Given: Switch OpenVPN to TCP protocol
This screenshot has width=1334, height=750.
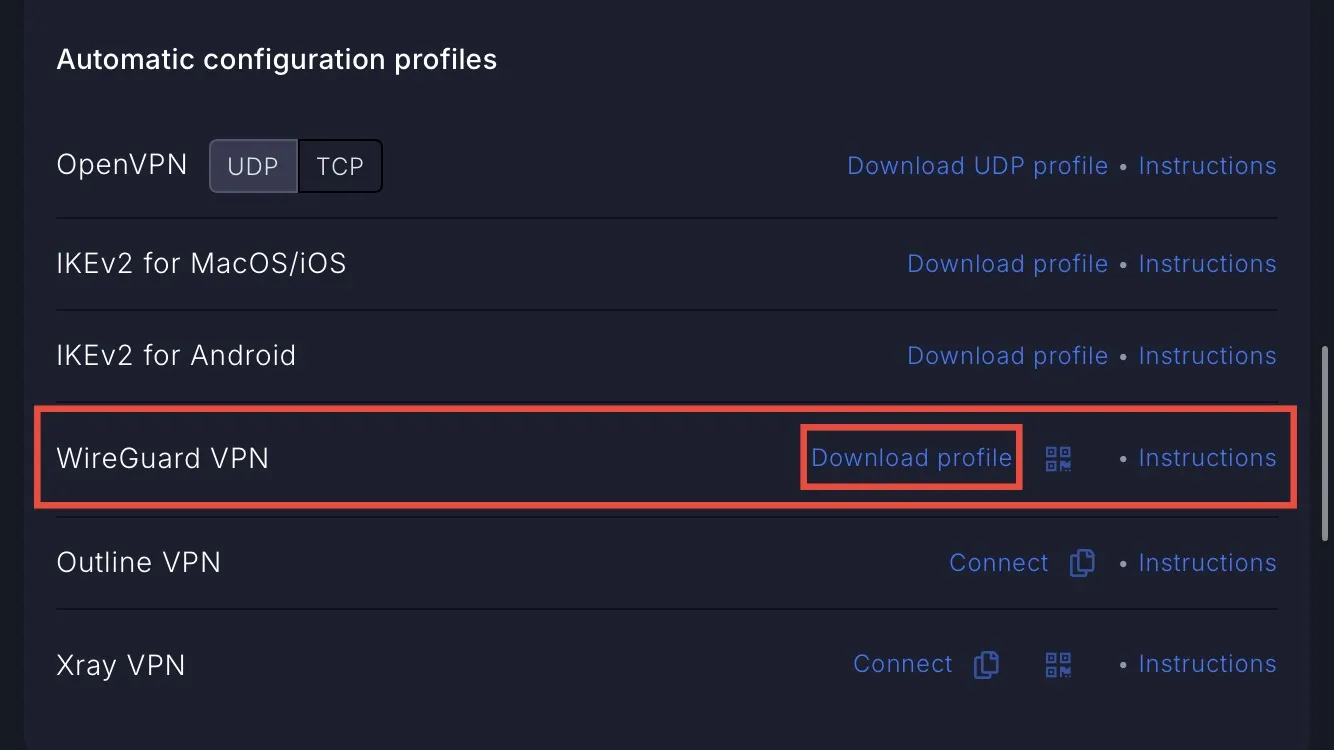Looking at the screenshot, I should point(340,166).
